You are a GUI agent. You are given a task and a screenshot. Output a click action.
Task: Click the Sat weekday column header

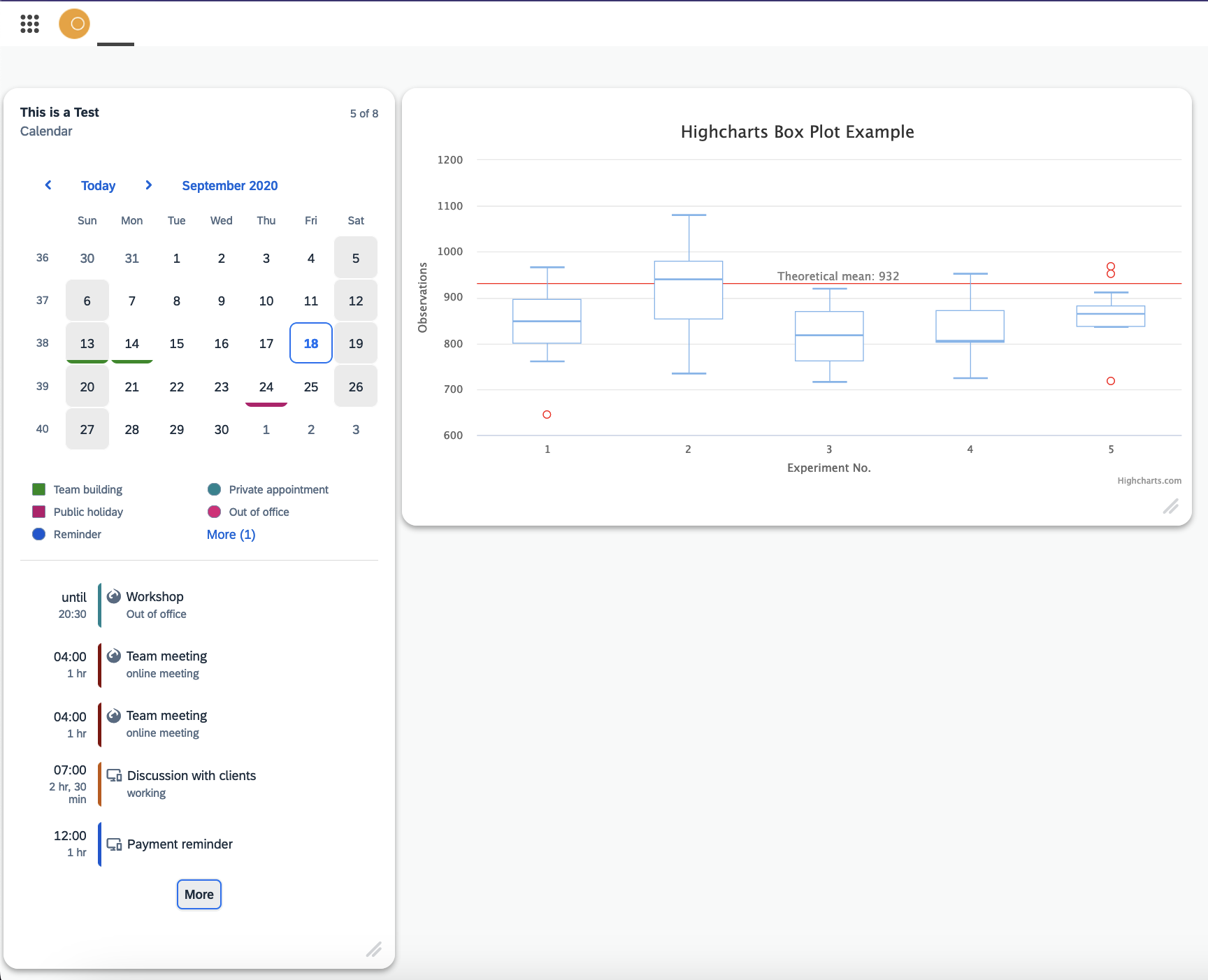click(356, 220)
